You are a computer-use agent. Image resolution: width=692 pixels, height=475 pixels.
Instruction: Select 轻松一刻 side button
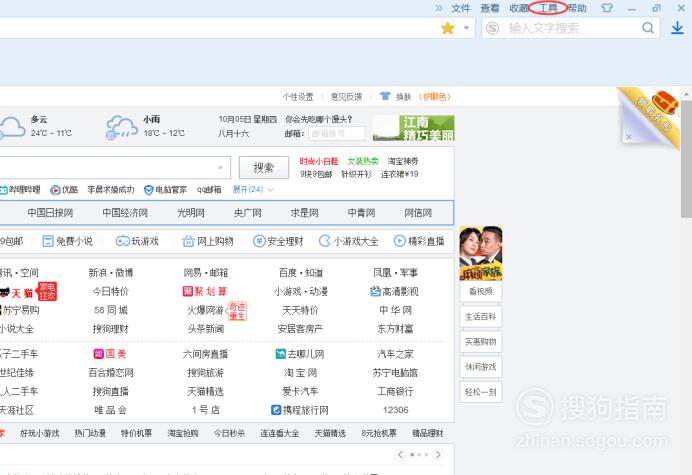pyautogui.click(x=481, y=392)
